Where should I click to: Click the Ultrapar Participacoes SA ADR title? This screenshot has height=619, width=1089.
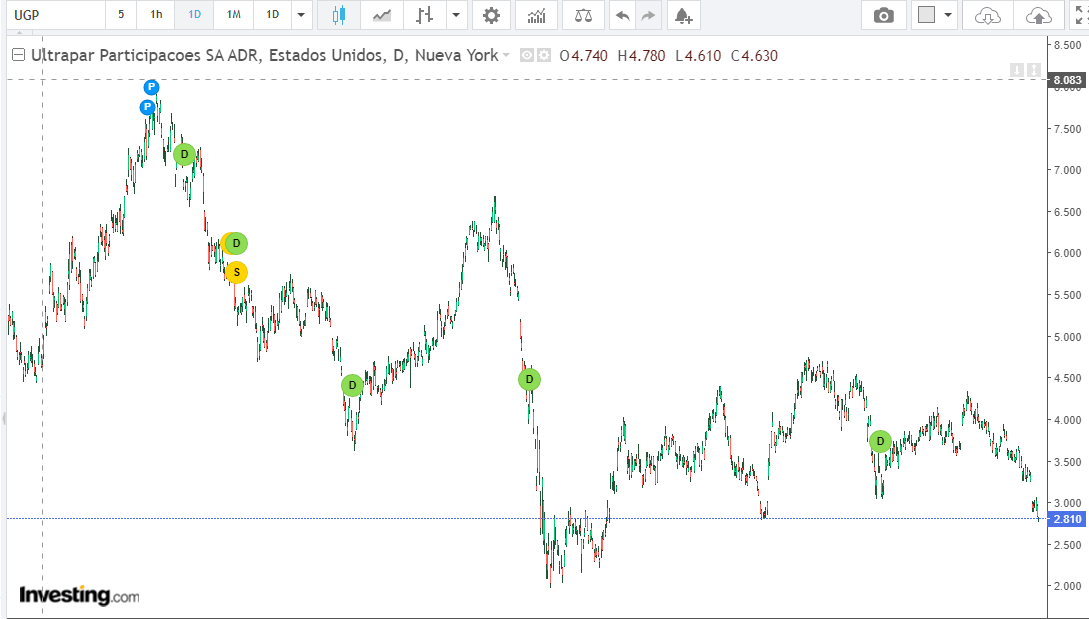144,56
